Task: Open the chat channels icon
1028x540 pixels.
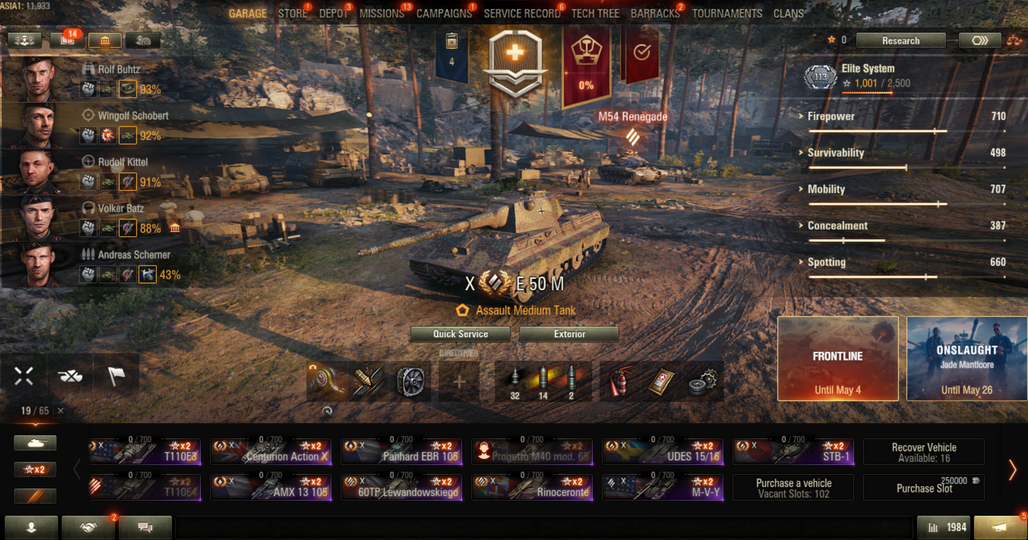Action: point(146,527)
